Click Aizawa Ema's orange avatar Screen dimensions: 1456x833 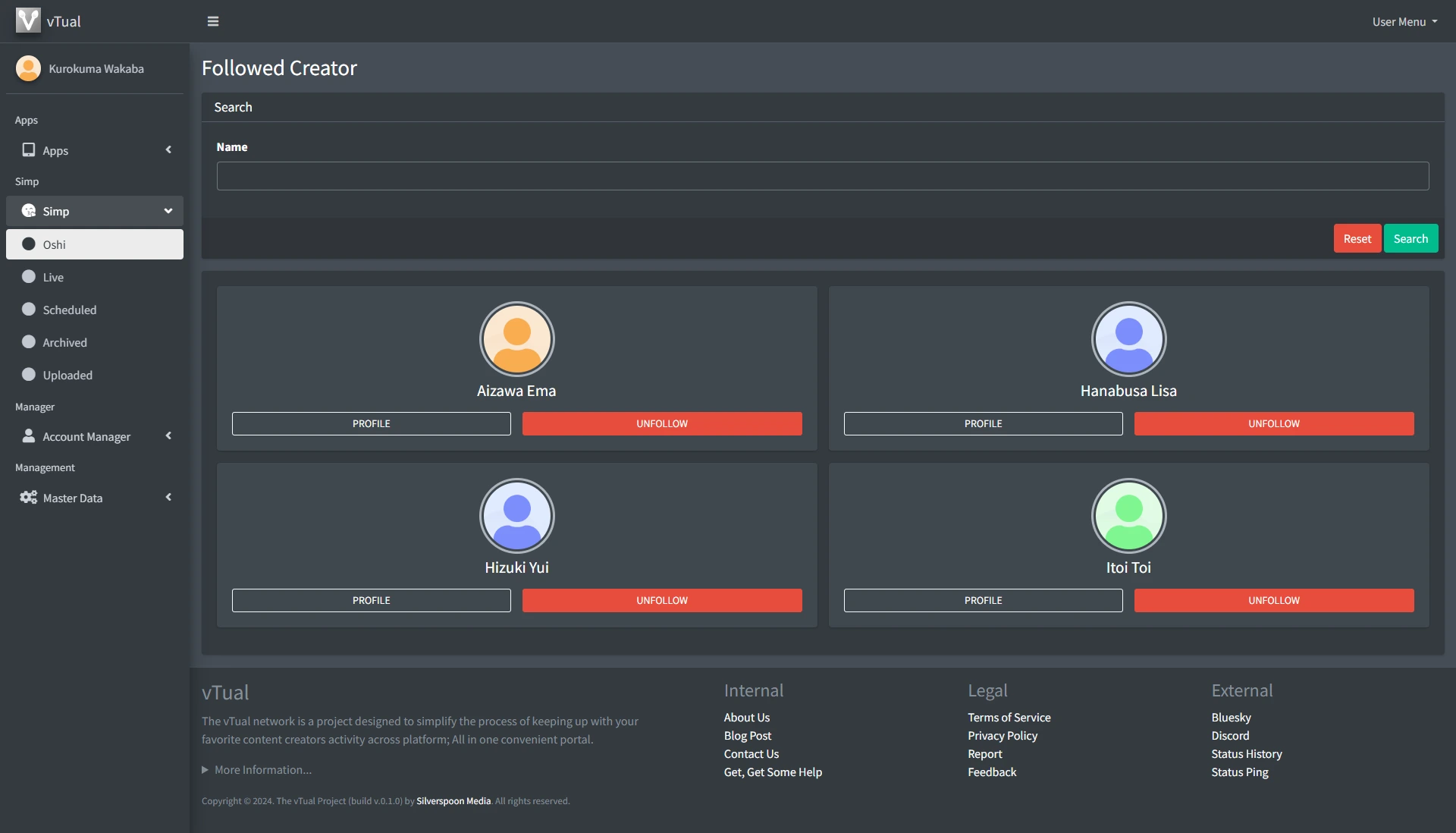click(516, 339)
